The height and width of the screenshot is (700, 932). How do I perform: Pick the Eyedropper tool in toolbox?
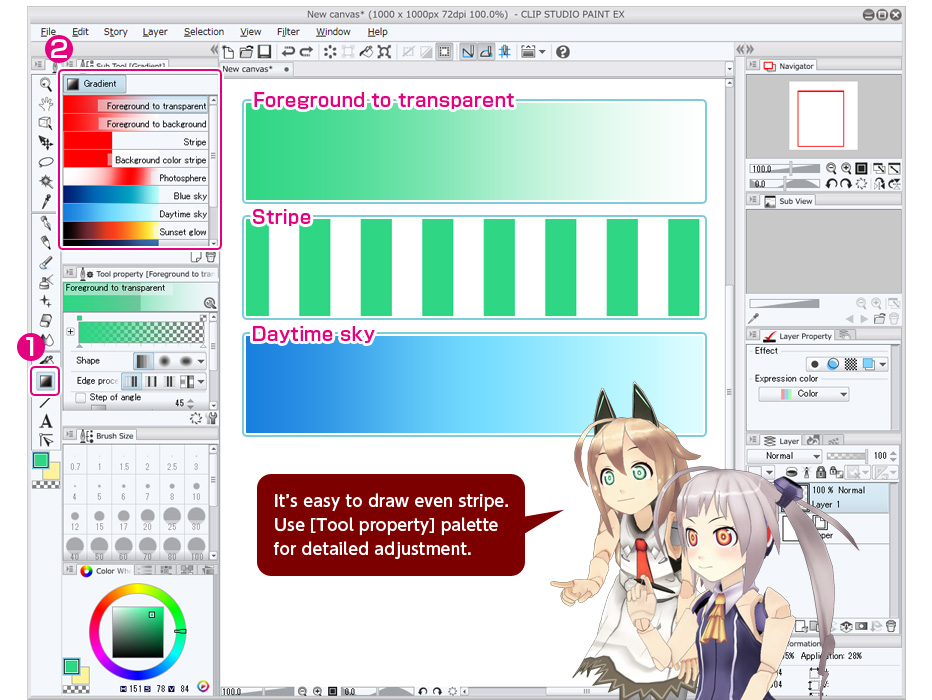pyautogui.click(x=45, y=200)
